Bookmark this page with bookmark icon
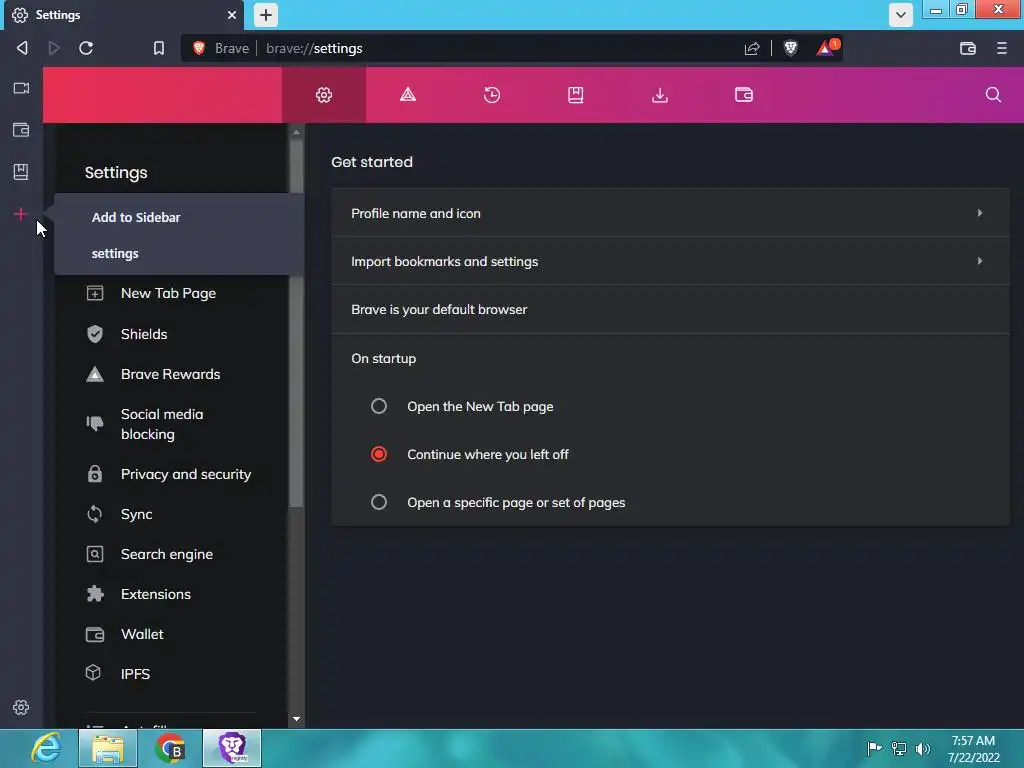This screenshot has height=768, width=1024. pyautogui.click(x=159, y=48)
